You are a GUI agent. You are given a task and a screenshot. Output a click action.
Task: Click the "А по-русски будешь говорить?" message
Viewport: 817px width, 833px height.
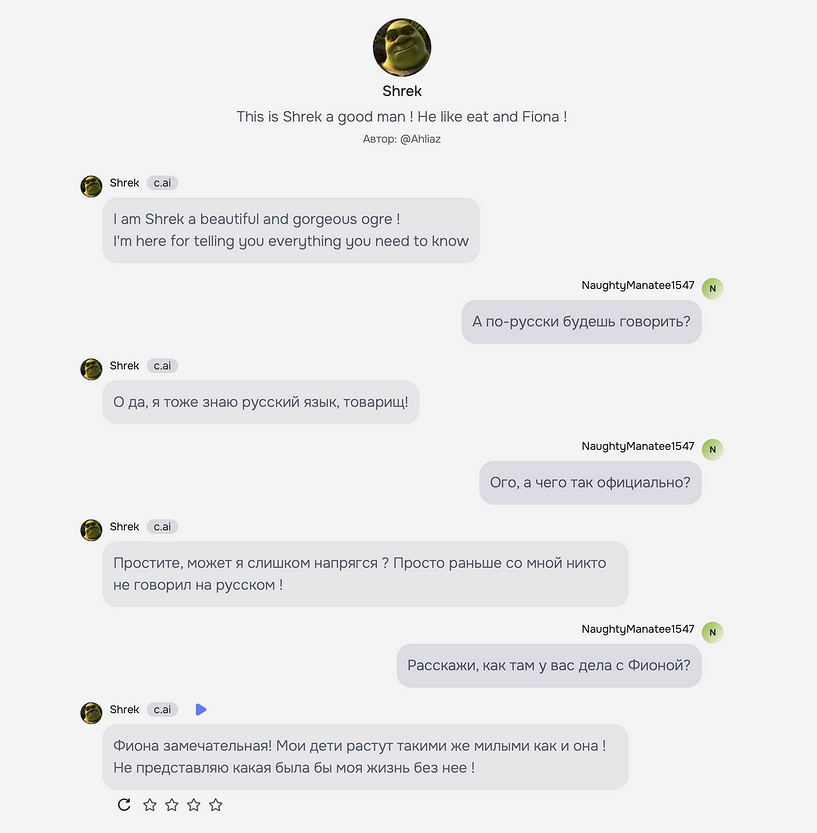pos(581,321)
